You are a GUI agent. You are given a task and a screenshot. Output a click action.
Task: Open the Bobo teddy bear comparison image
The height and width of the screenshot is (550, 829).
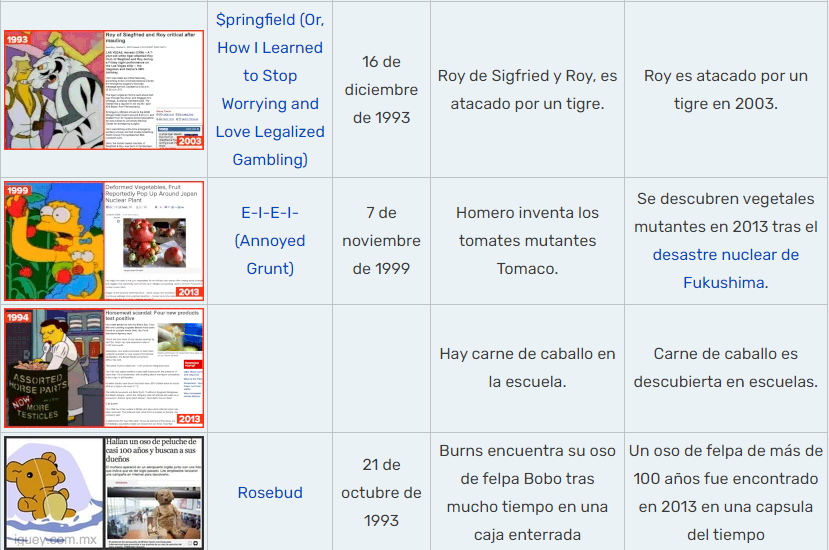pyautogui.click(x=104, y=492)
